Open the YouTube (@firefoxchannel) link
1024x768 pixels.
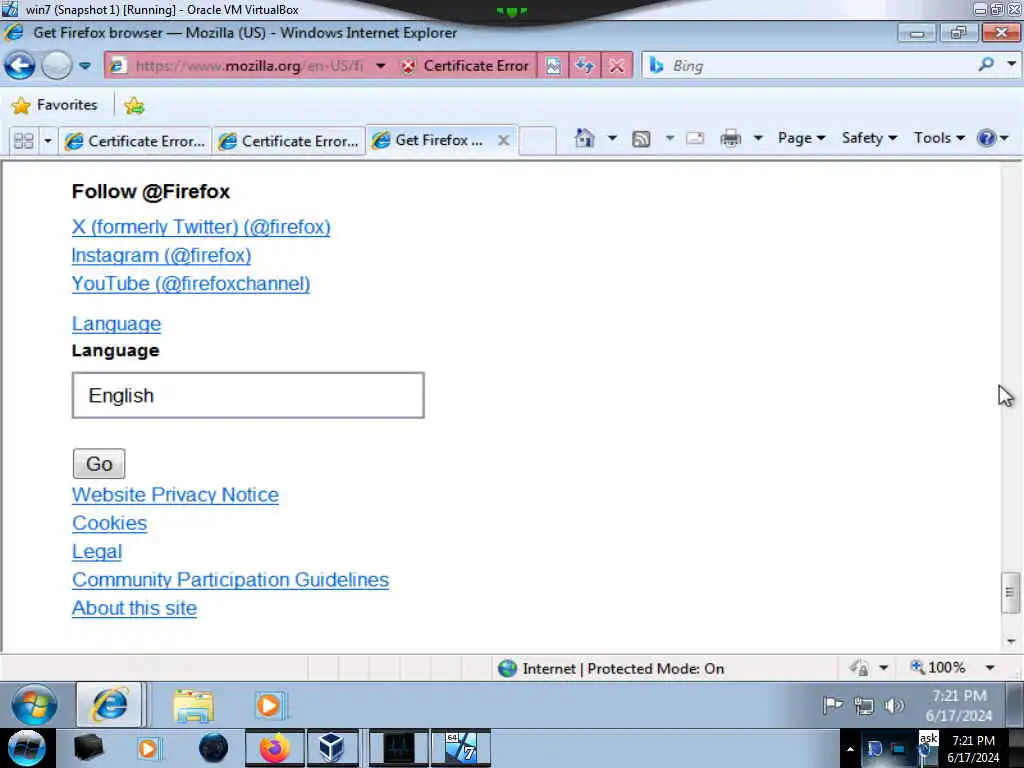pyautogui.click(x=191, y=283)
